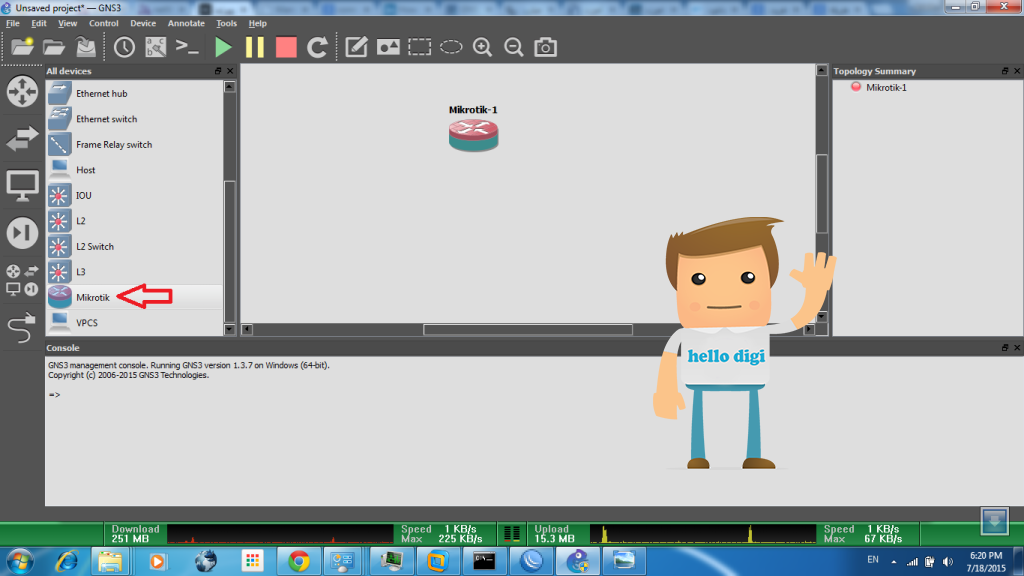Browse security devices sidebar icon
This screenshot has width=1024, height=576.
point(22,233)
